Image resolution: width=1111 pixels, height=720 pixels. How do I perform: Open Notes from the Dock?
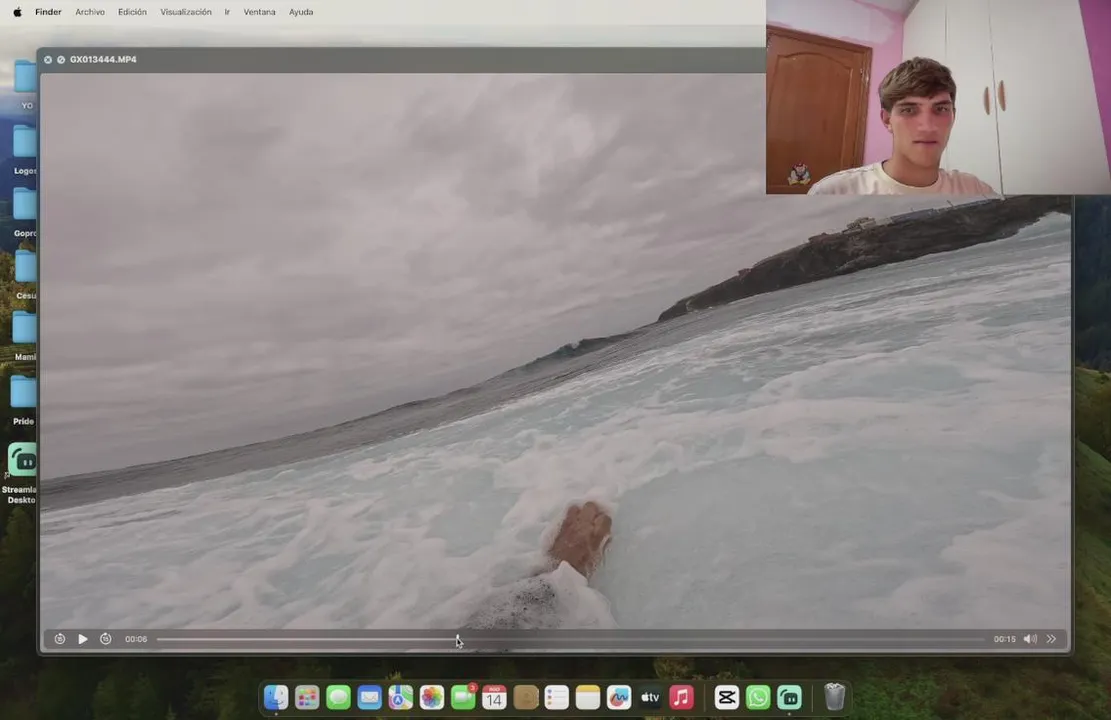(x=588, y=697)
